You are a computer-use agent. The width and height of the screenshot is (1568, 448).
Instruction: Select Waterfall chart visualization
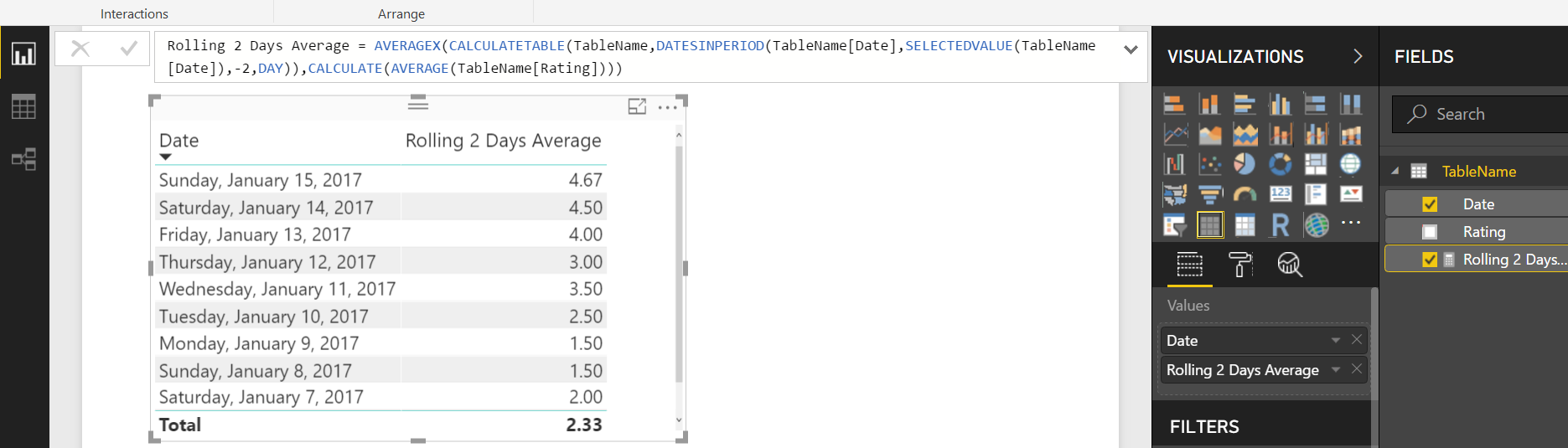[1174, 164]
